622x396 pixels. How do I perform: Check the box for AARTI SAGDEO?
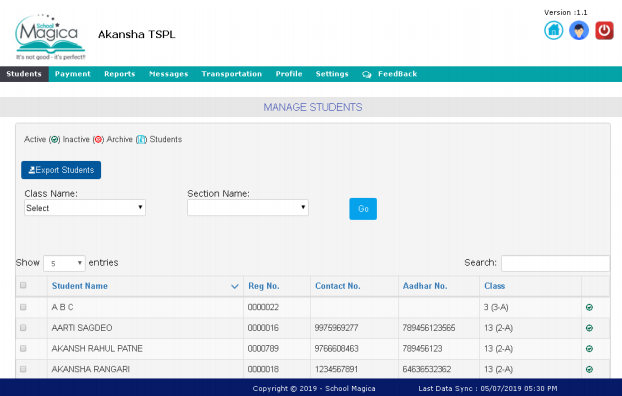coord(23,328)
